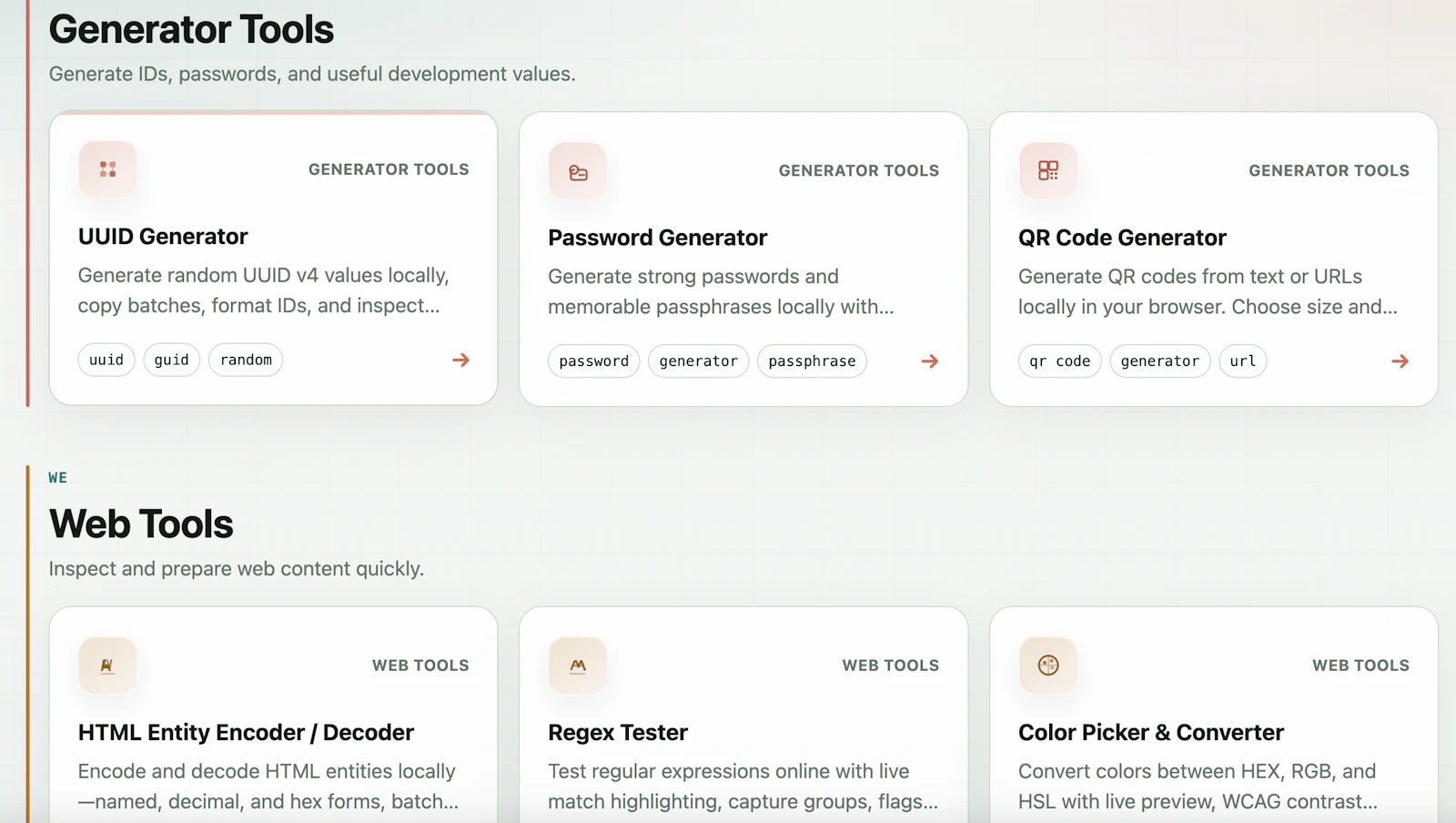1456x823 pixels.
Task: Open QR Code Generator via its arrow icon
Action: [x=1400, y=361]
